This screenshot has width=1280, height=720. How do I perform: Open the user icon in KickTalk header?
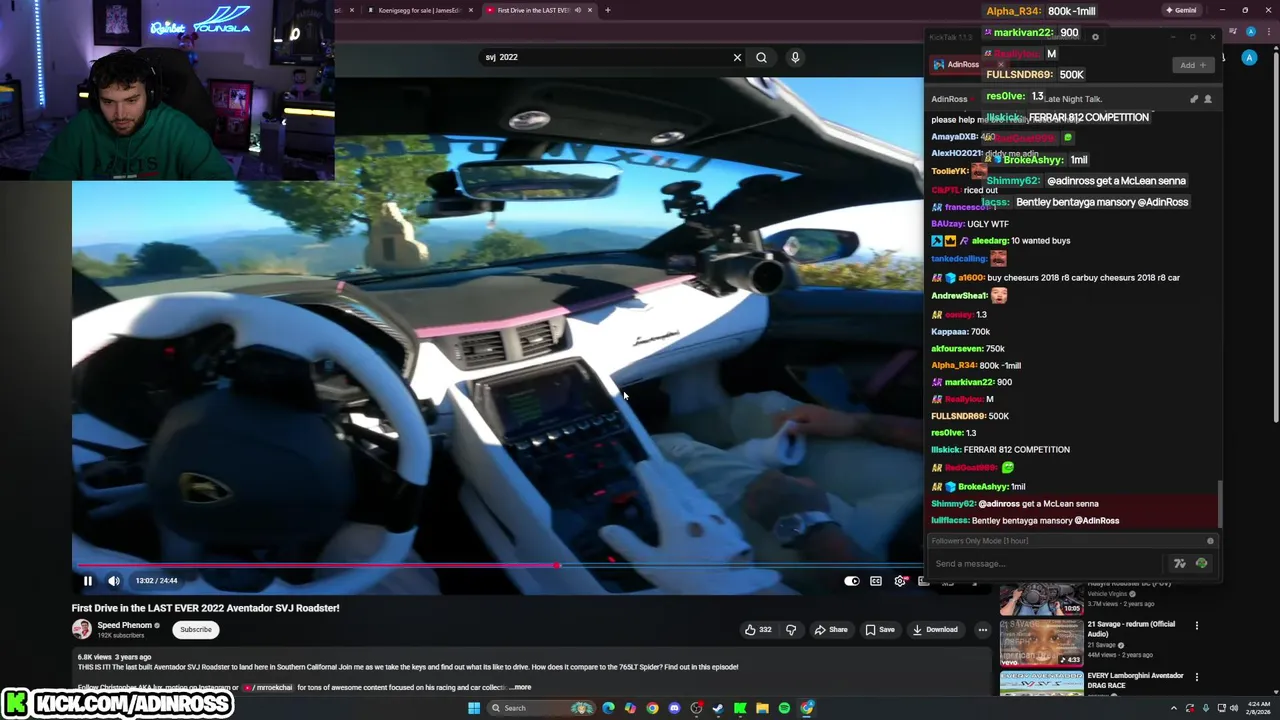(1207, 99)
